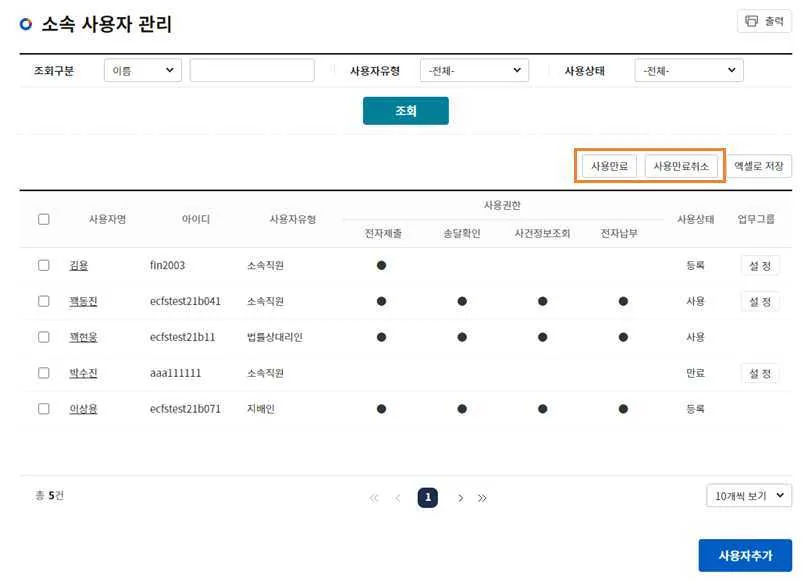Open user name link for fin2003
This screenshot has width=804, height=582.
point(78,266)
